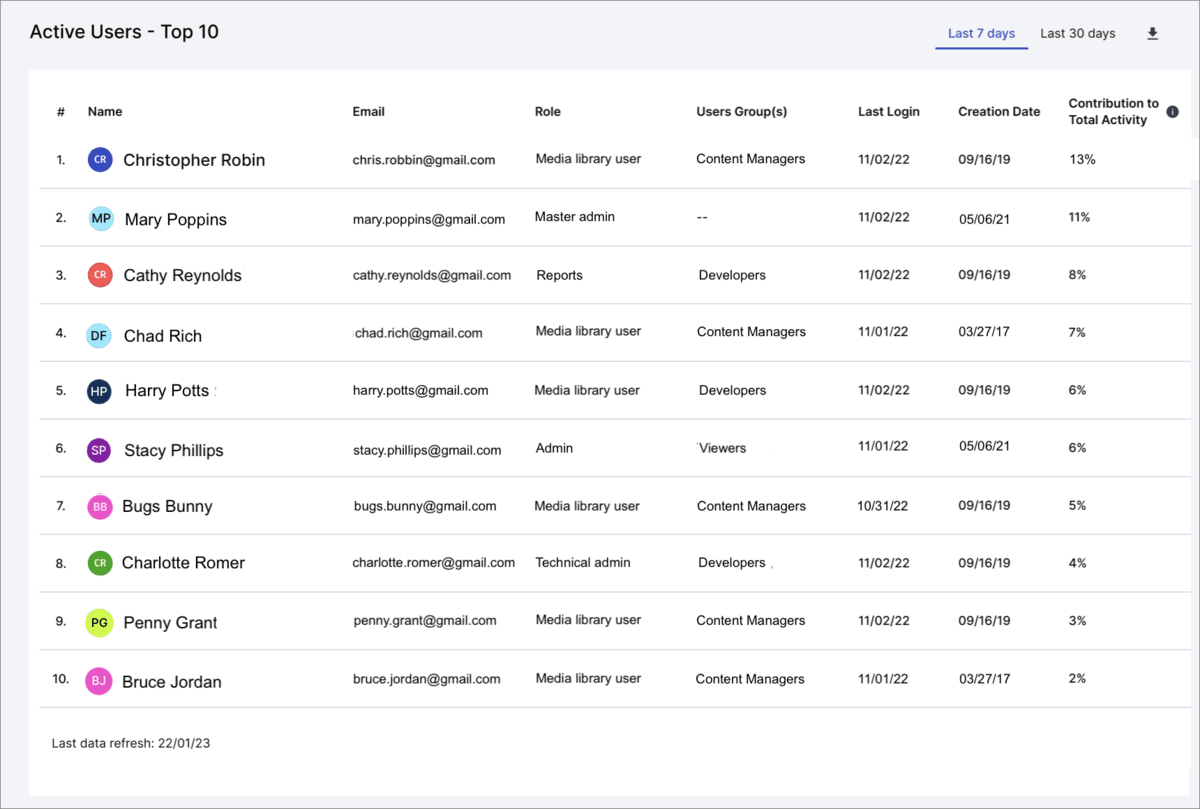
Task: Switch to the Last 7 days tab
Action: (981, 34)
